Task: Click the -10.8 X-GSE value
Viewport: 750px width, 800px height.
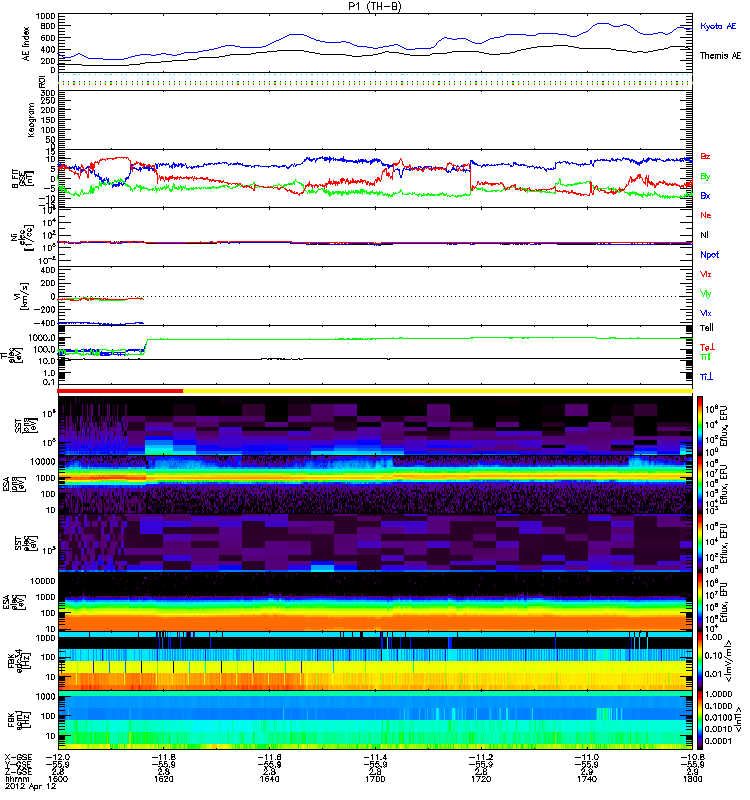Action: tap(692, 758)
